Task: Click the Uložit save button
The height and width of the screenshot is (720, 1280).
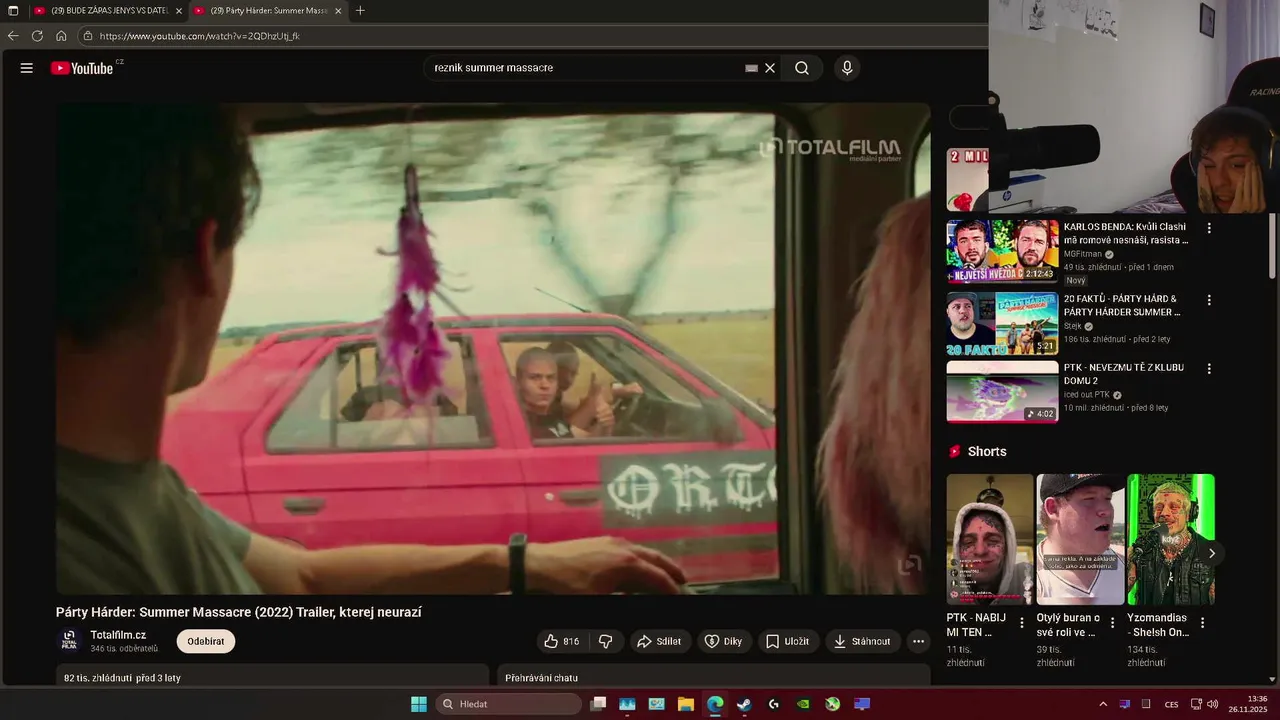Action: click(x=787, y=641)
